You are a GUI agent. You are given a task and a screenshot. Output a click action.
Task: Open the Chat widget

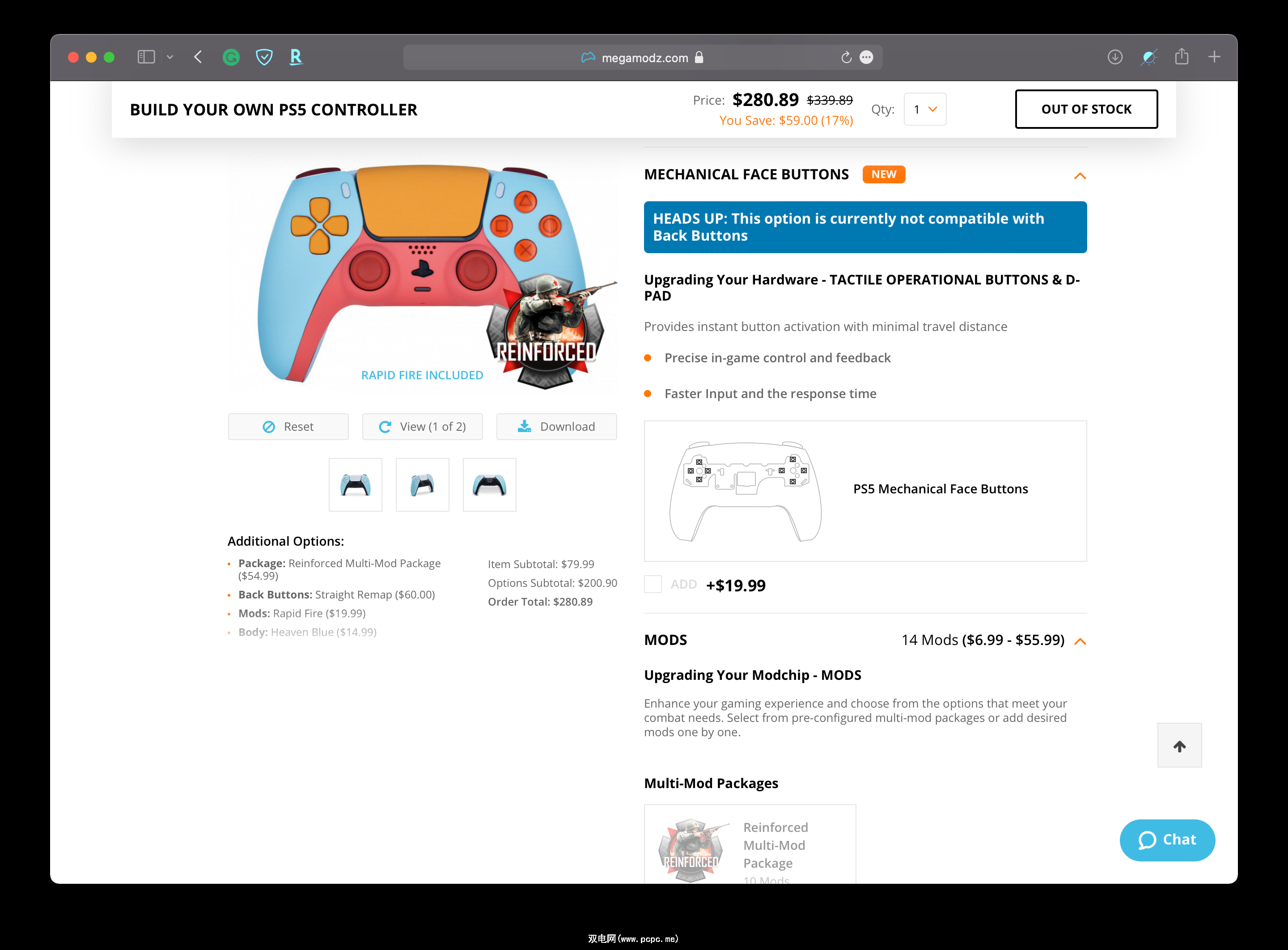tap(1167, 840)
